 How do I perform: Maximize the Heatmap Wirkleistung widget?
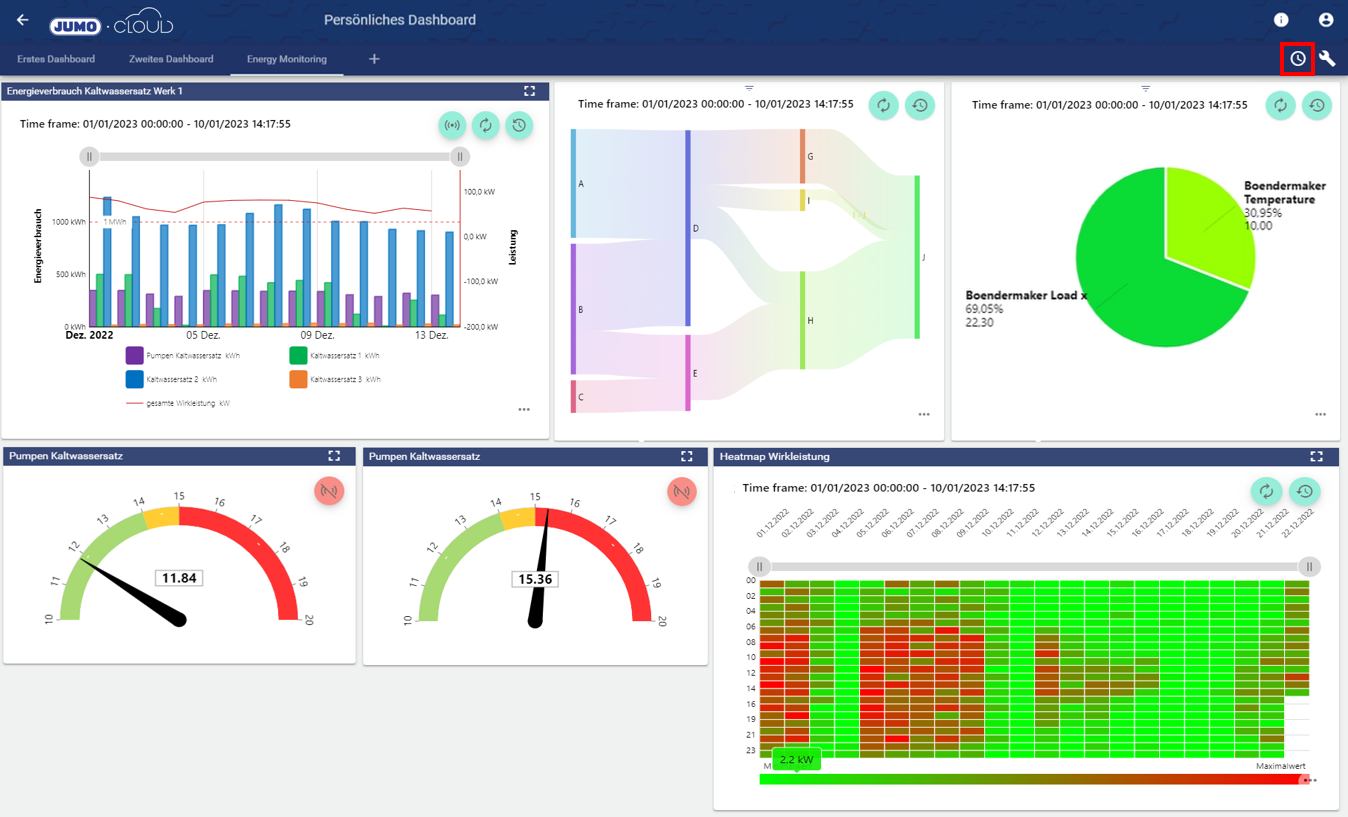1316,456
